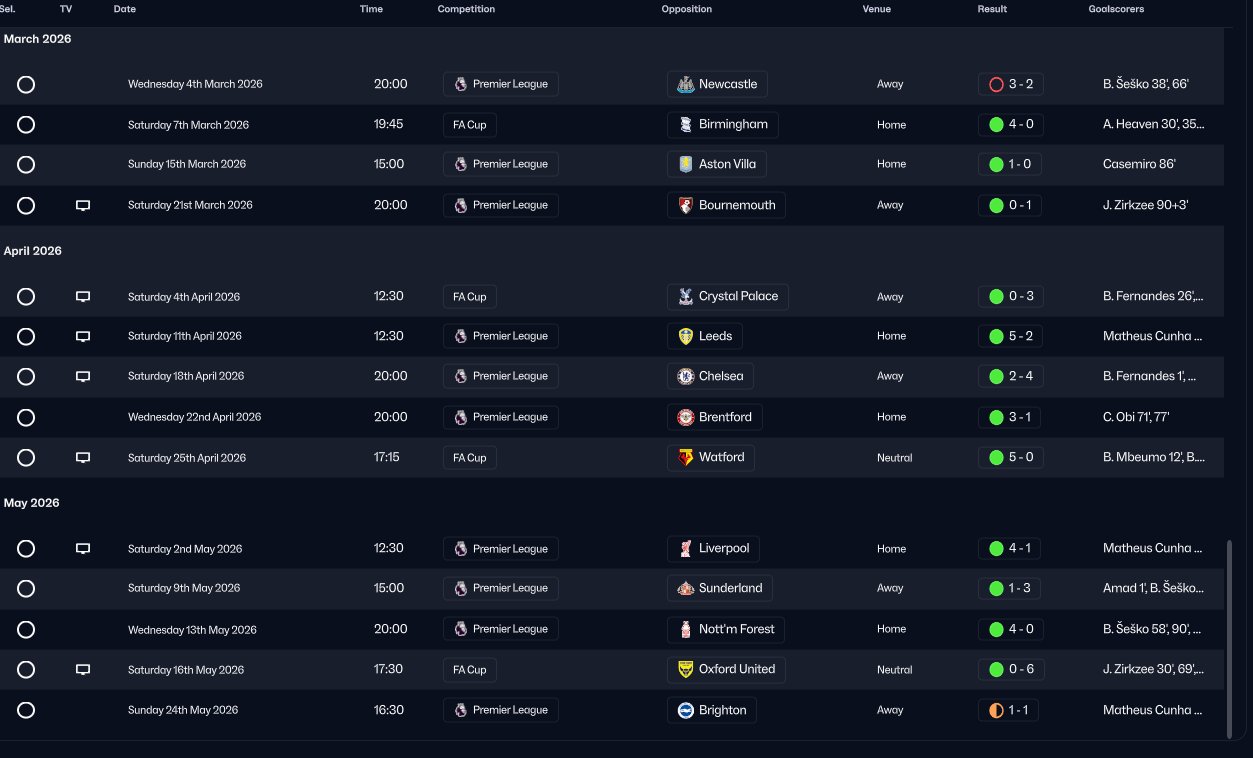Viewport: 1253px width, 758px height.
Task: Click the Birmingham club crest icon
Action: pyautogui.click(x=685, y=125)
